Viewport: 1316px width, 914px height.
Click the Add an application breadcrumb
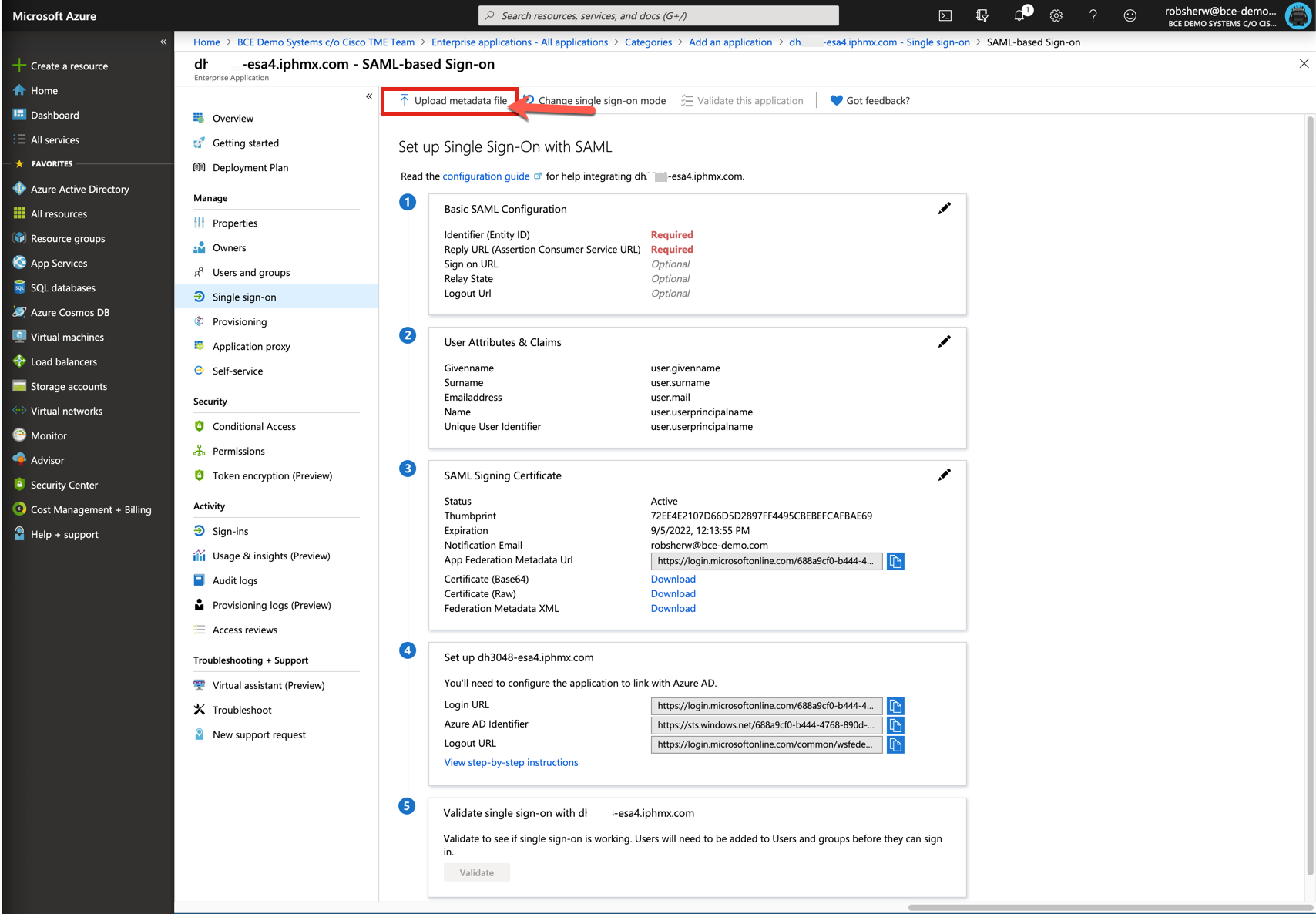(730, 42)
